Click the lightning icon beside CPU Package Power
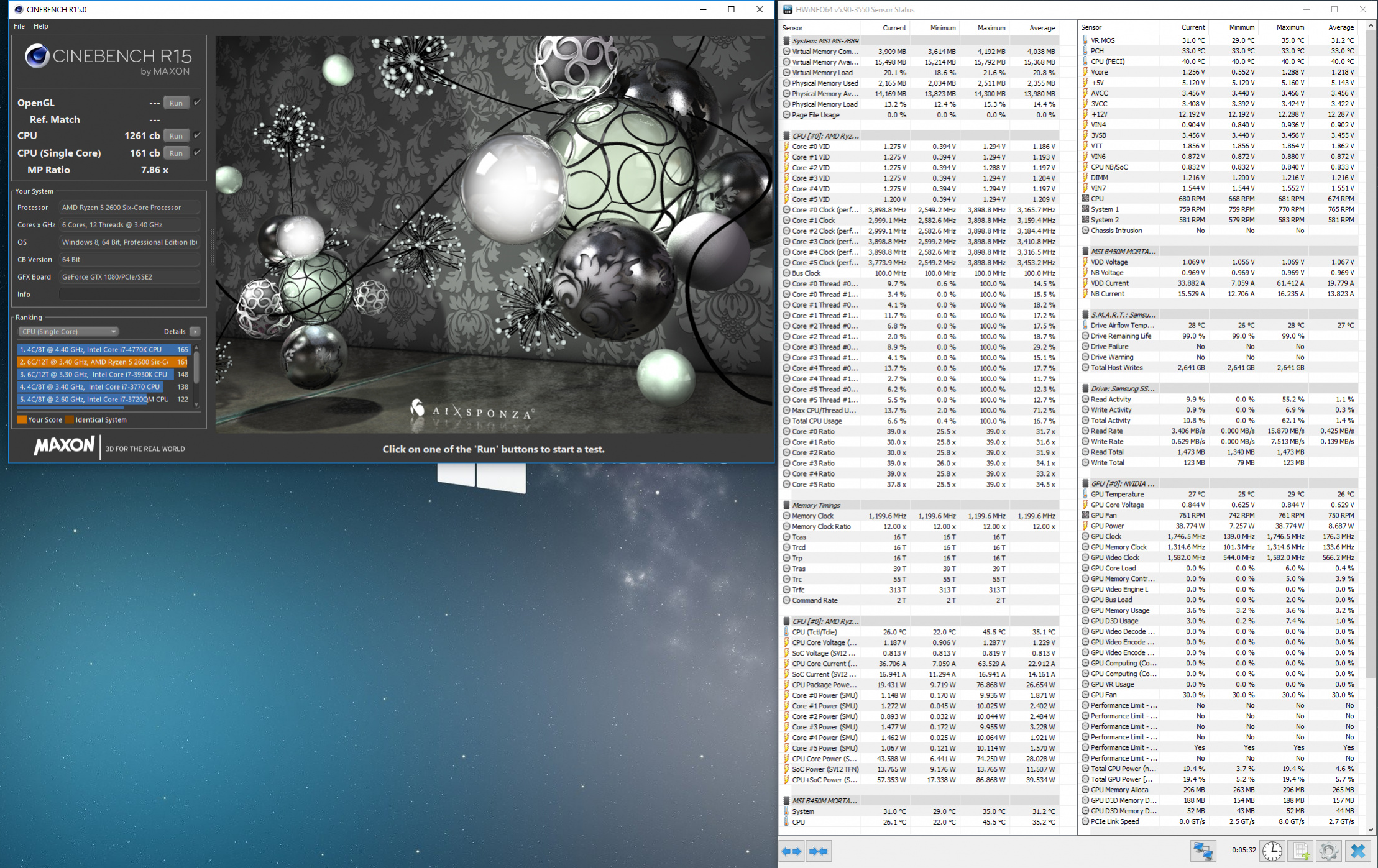 pos(786,685)
